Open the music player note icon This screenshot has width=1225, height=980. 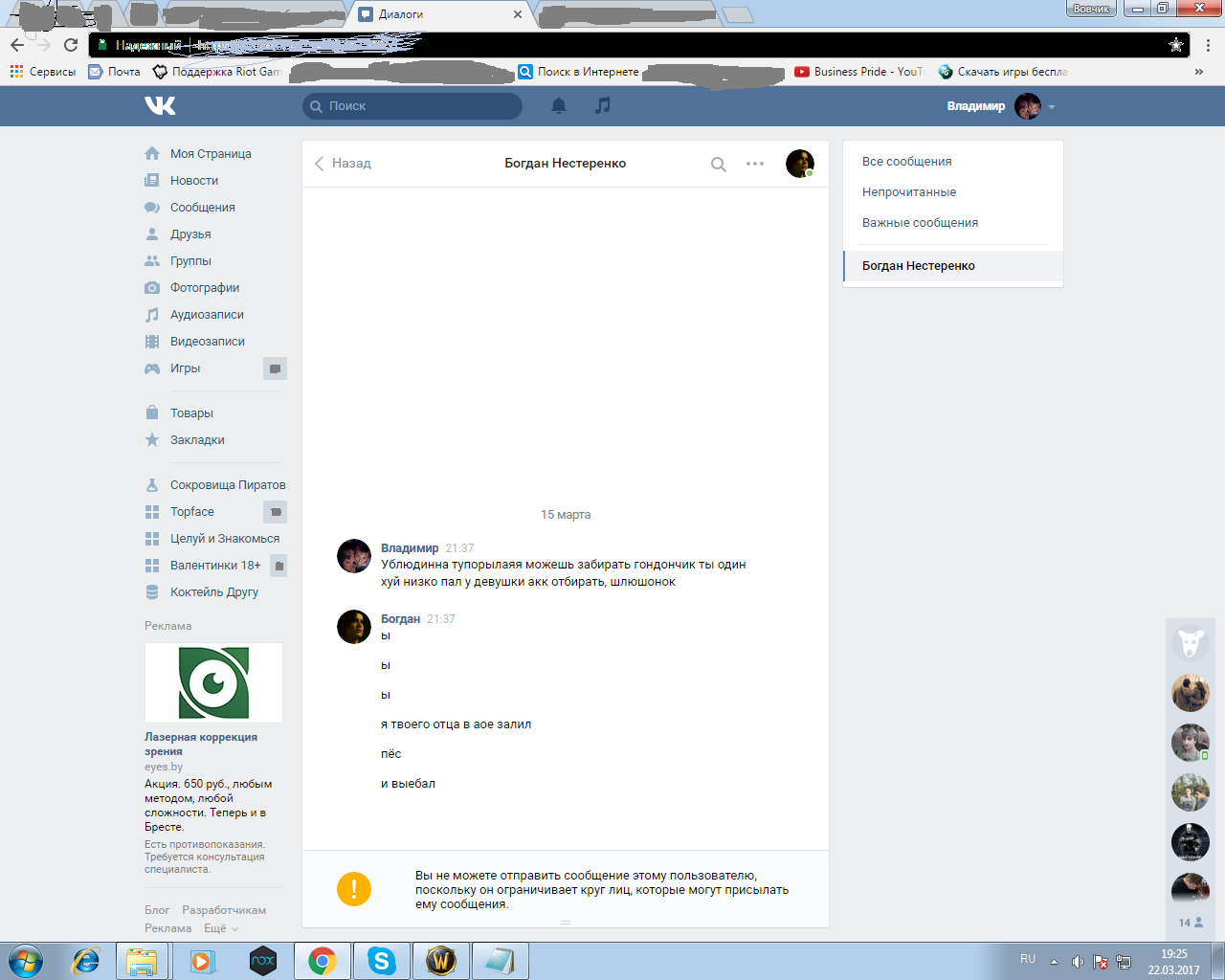pyautogui.click(x=602, y=106)
